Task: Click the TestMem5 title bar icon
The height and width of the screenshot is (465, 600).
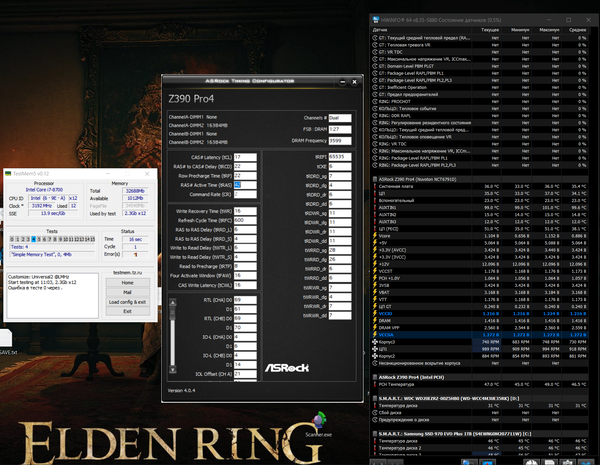Action: pos(8,173)
